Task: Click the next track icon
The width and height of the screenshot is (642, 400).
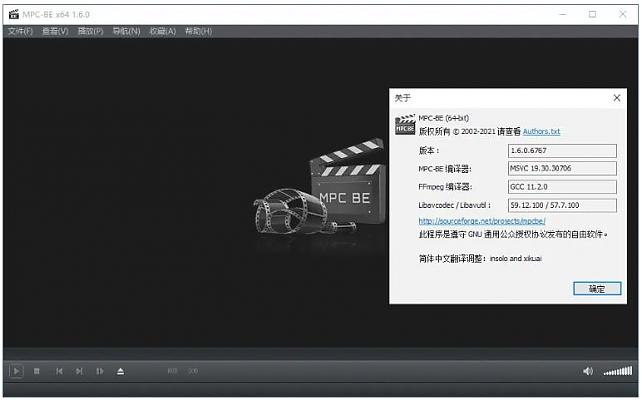Action: [x=79, y=371]
